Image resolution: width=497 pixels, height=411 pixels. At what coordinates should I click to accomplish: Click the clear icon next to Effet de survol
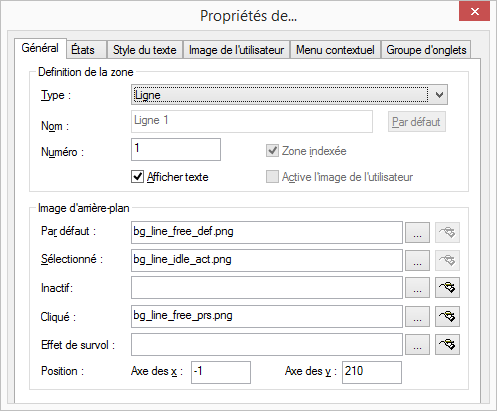coord(447,345)
